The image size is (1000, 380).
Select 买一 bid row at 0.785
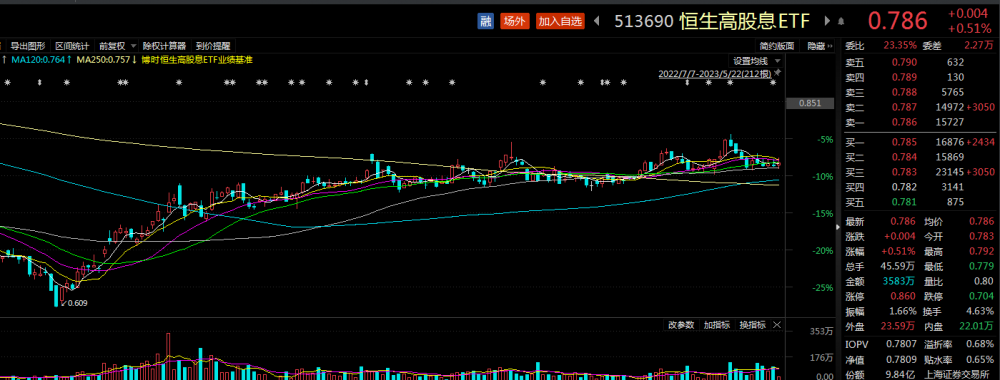[919, 142]
